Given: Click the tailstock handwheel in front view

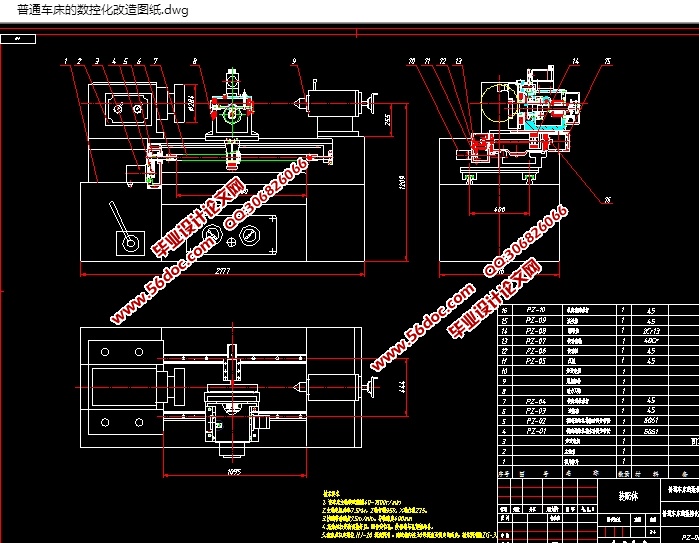Looking at the screenshot, I should click(x=371, y=101).
